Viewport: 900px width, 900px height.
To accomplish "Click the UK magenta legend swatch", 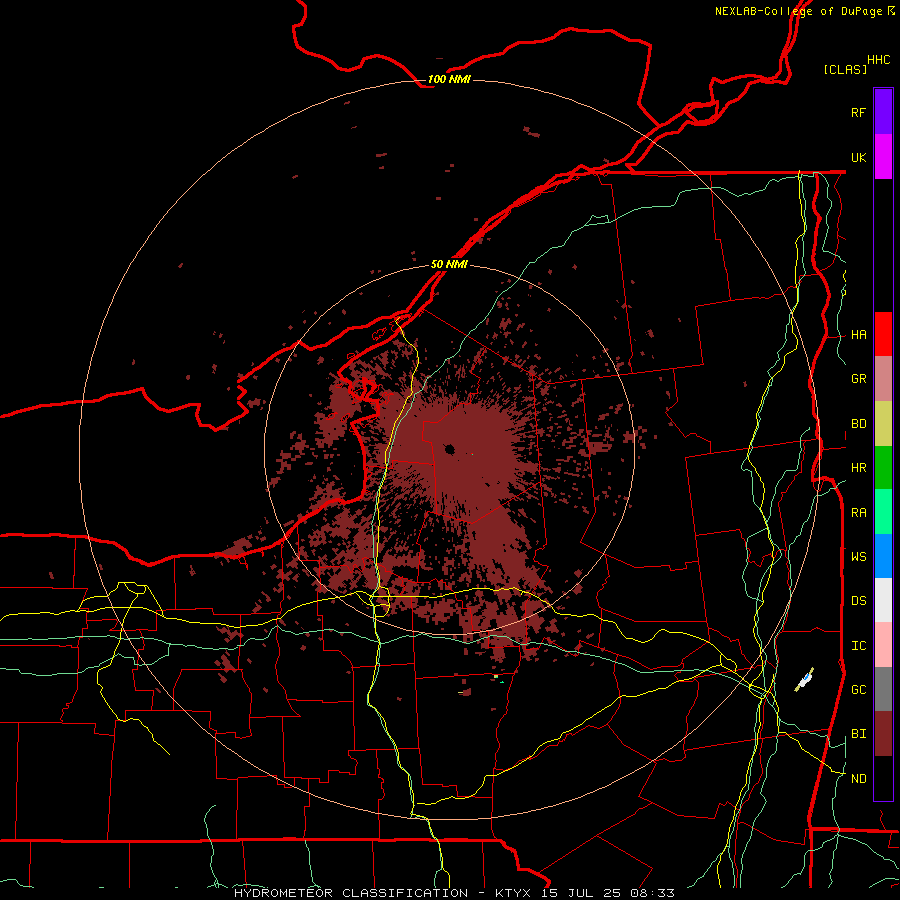I will 883,157.
